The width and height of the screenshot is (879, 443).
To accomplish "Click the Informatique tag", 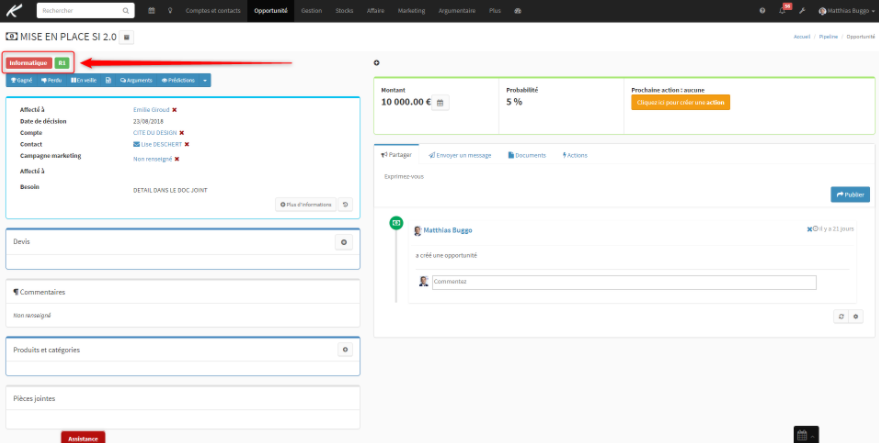I will tap(28, 63).
